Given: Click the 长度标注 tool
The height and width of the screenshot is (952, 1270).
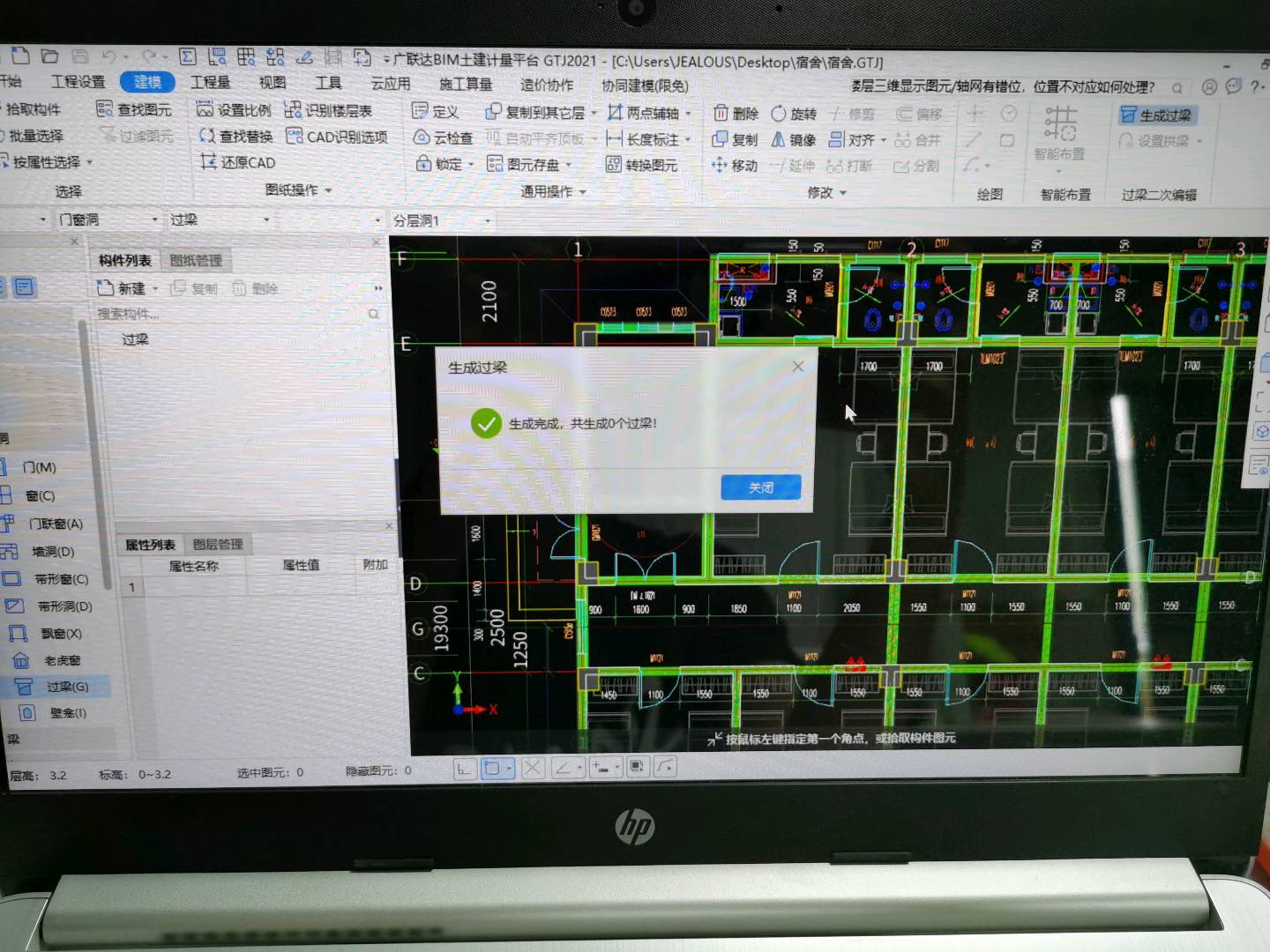Looking at the screenshot, I should point(643,139).
